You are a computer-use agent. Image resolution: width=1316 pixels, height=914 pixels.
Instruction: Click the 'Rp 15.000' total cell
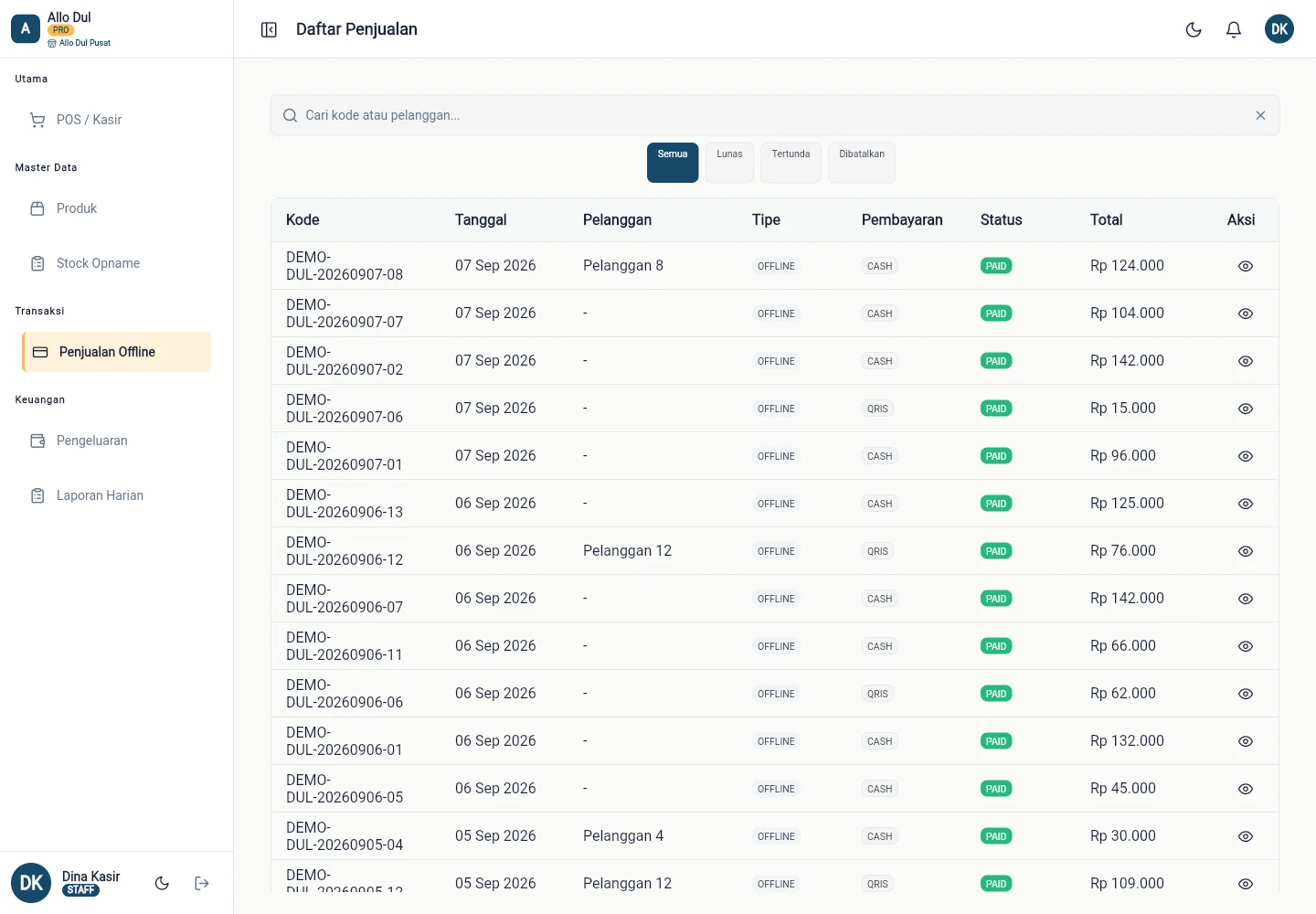click(x=1123, y=408)
